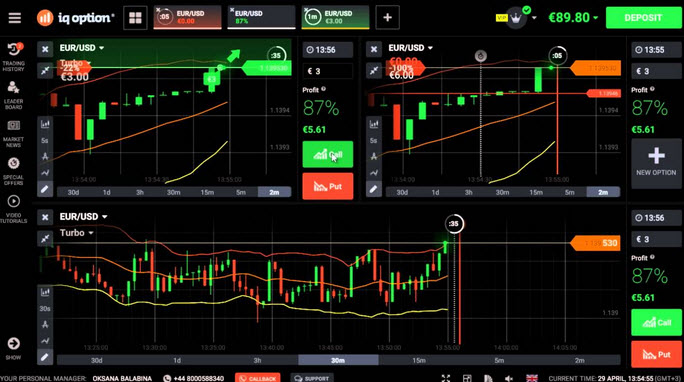This screenshot has width=684, height=382.
Task: Expand the EUR/USD asset dropdown on the bottom chart
Action: coord(83,217)
